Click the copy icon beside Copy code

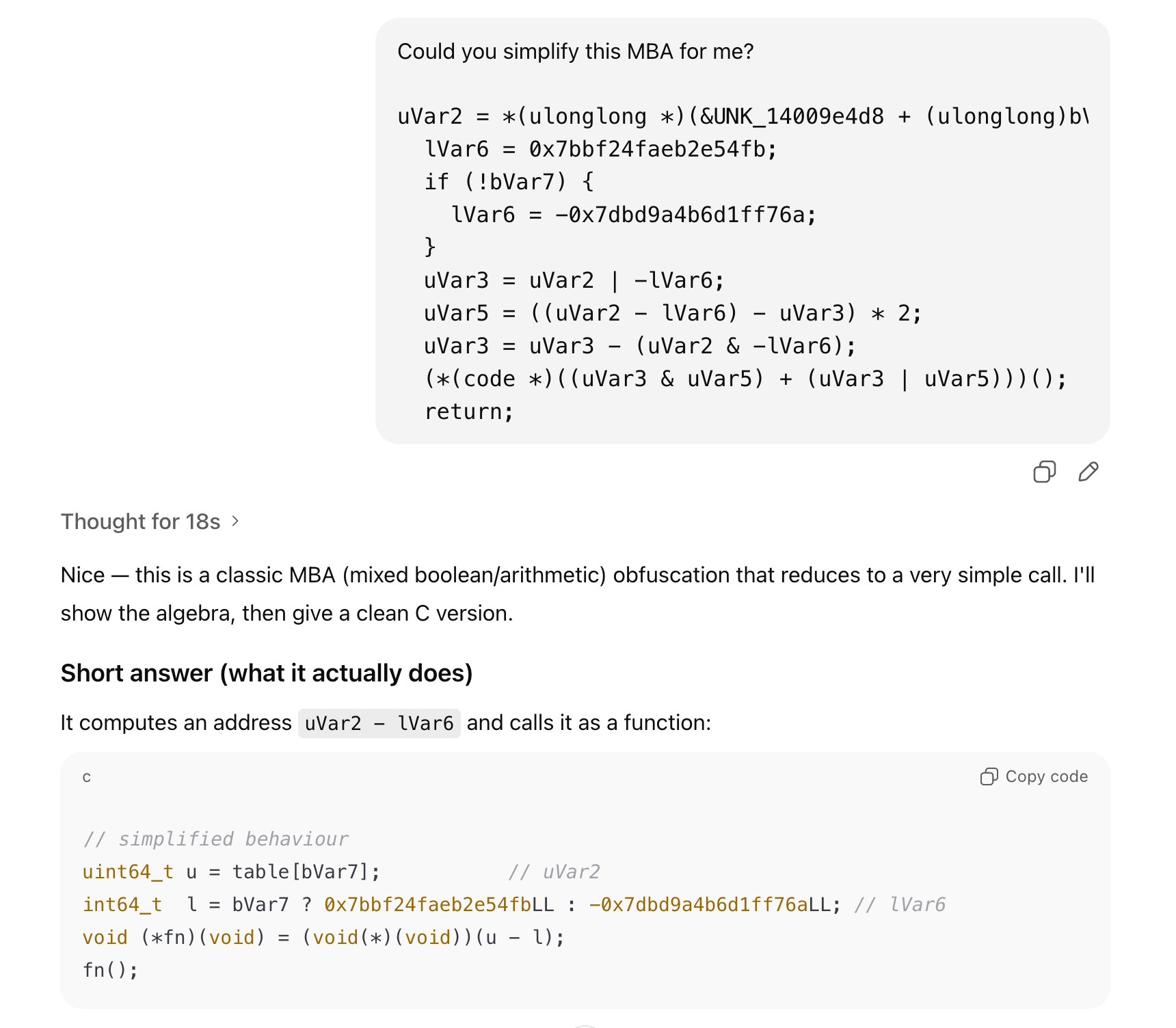[x=989, y=776]
